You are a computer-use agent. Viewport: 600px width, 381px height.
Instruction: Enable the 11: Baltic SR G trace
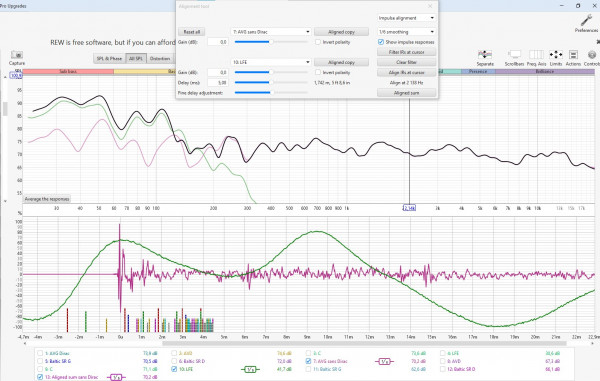tap(308, 369)
